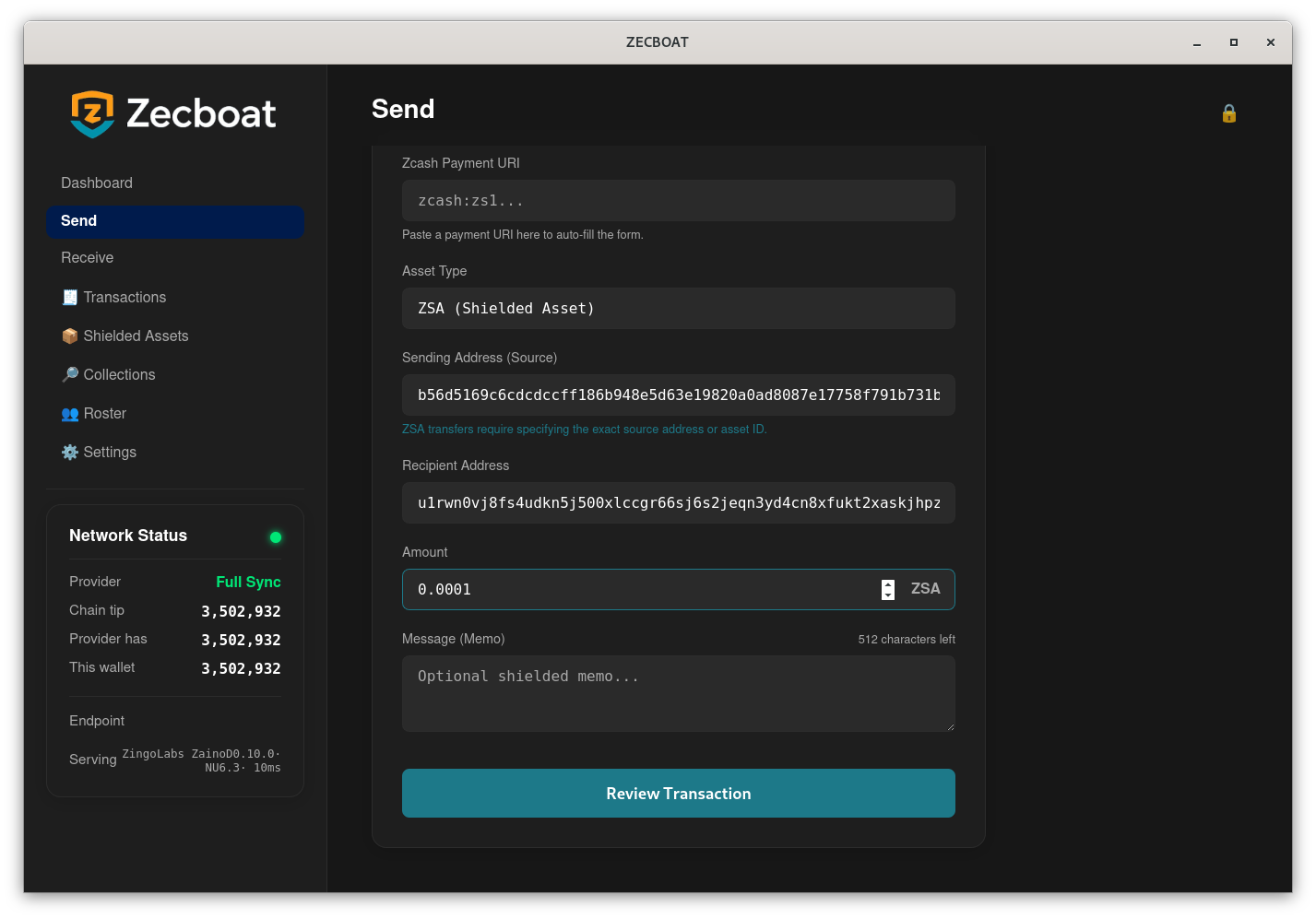Click the Zcash Payment URI field
1316x919 pixels.
679,200
